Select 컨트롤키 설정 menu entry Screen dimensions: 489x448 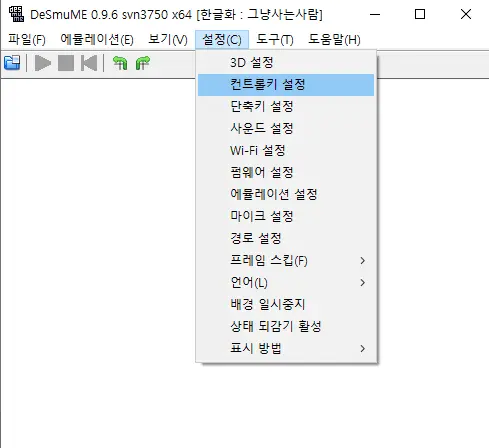pos(286,85)
